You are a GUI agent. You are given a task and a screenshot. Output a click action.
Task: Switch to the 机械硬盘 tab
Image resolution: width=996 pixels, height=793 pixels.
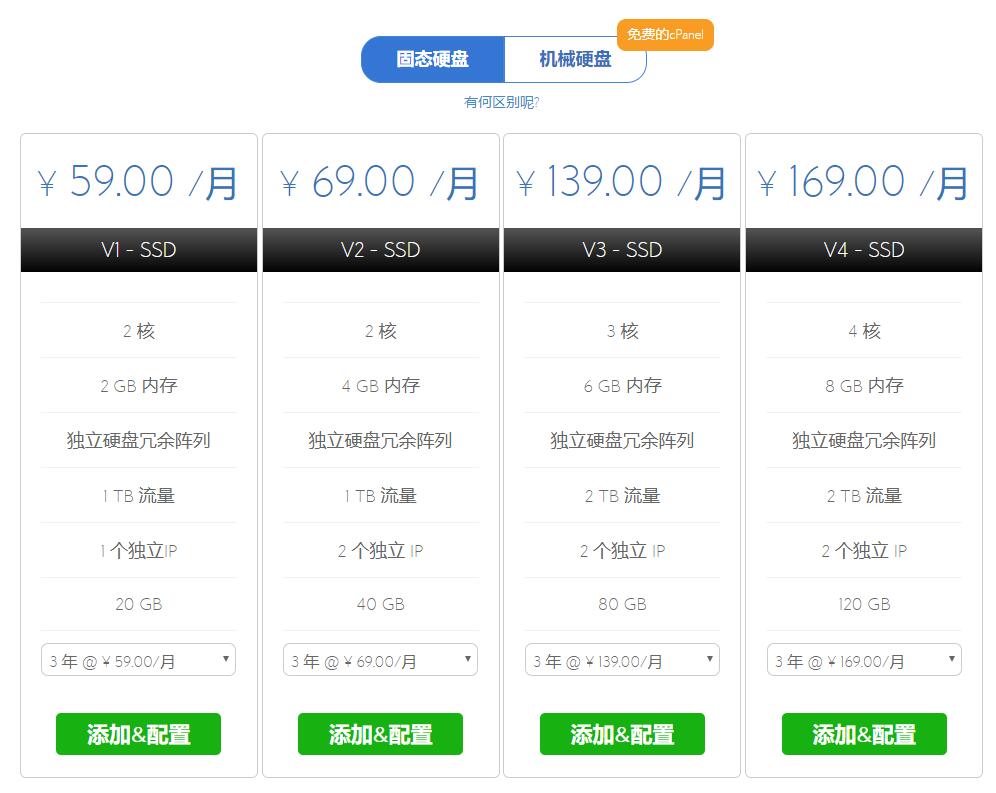(575, 59)
